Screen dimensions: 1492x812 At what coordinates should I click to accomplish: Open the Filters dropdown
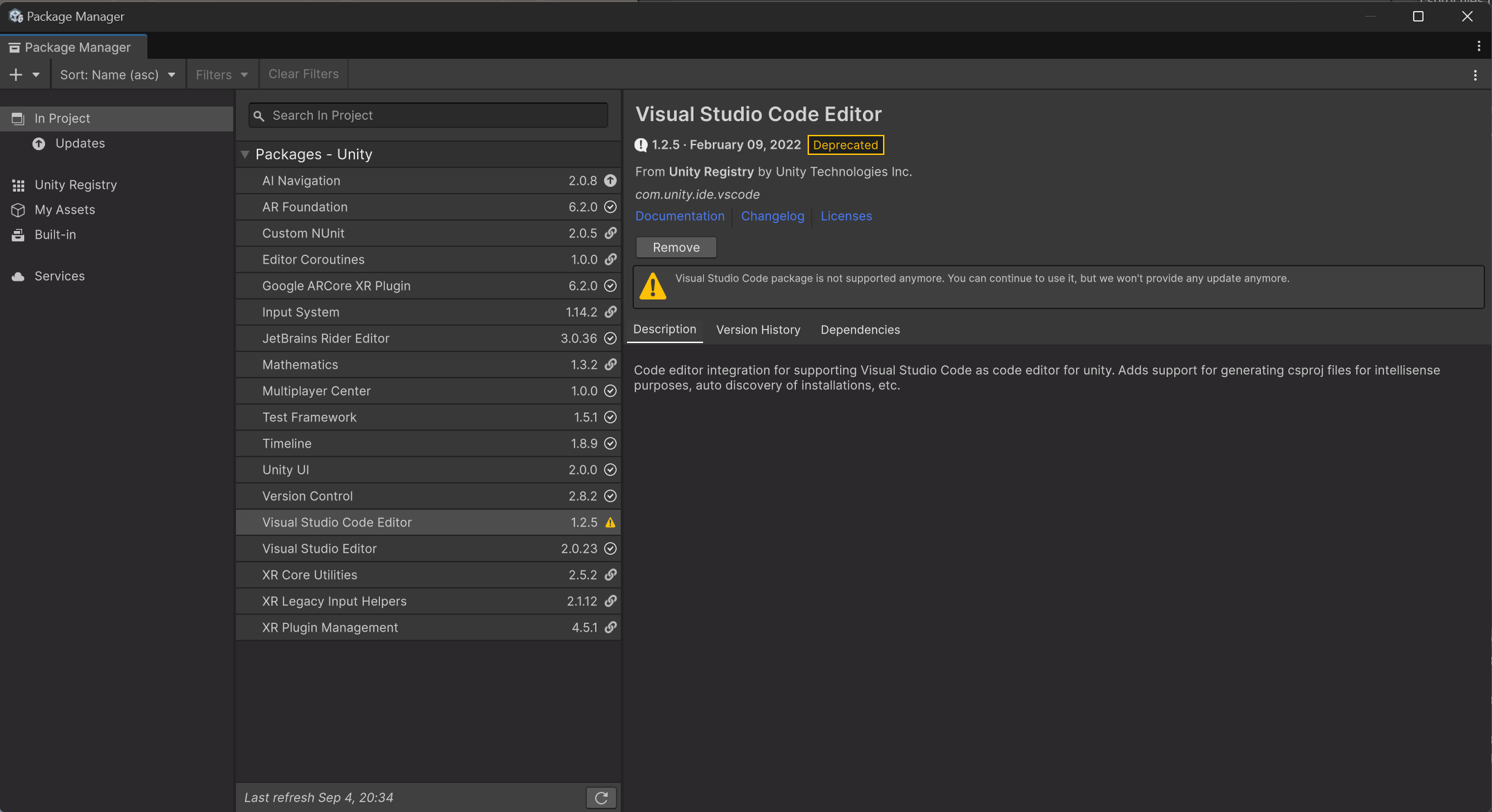point(221,75)
